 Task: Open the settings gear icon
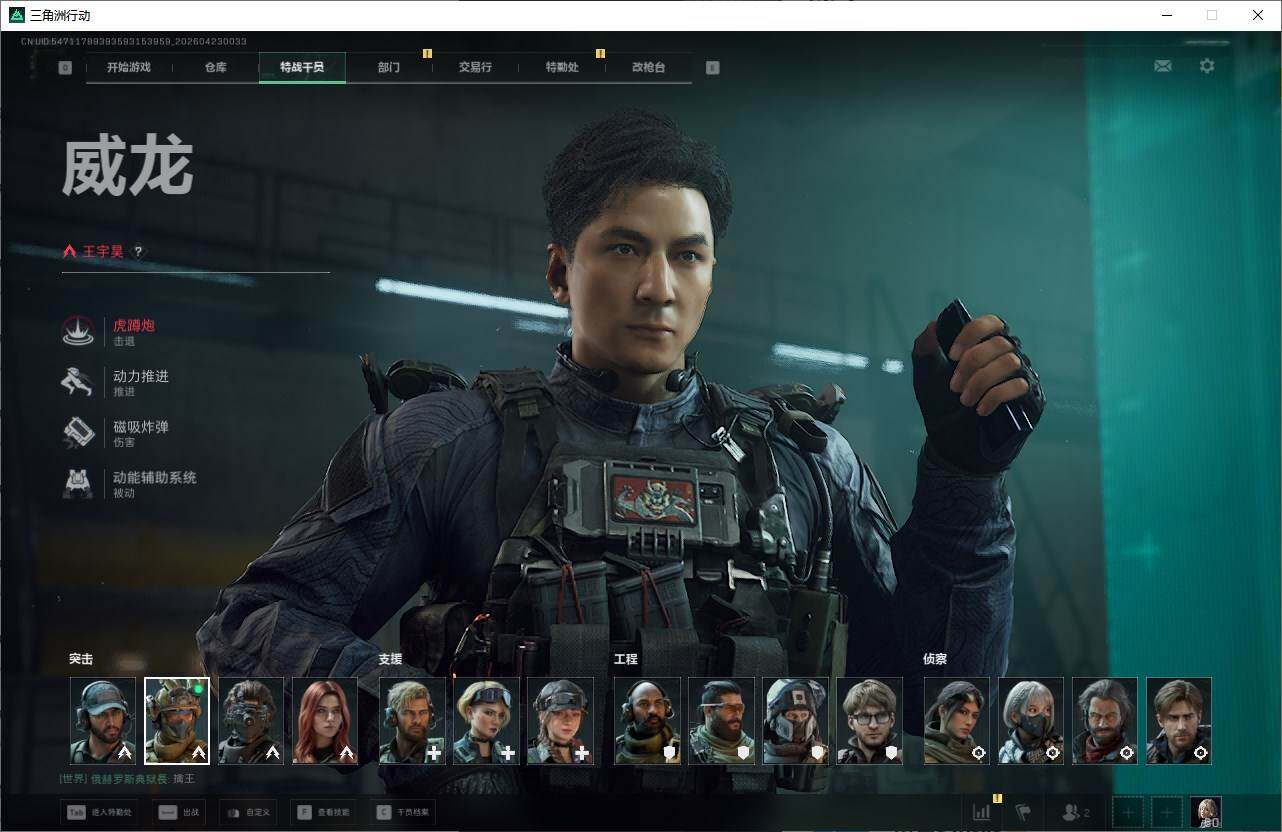pos(1207,66)
